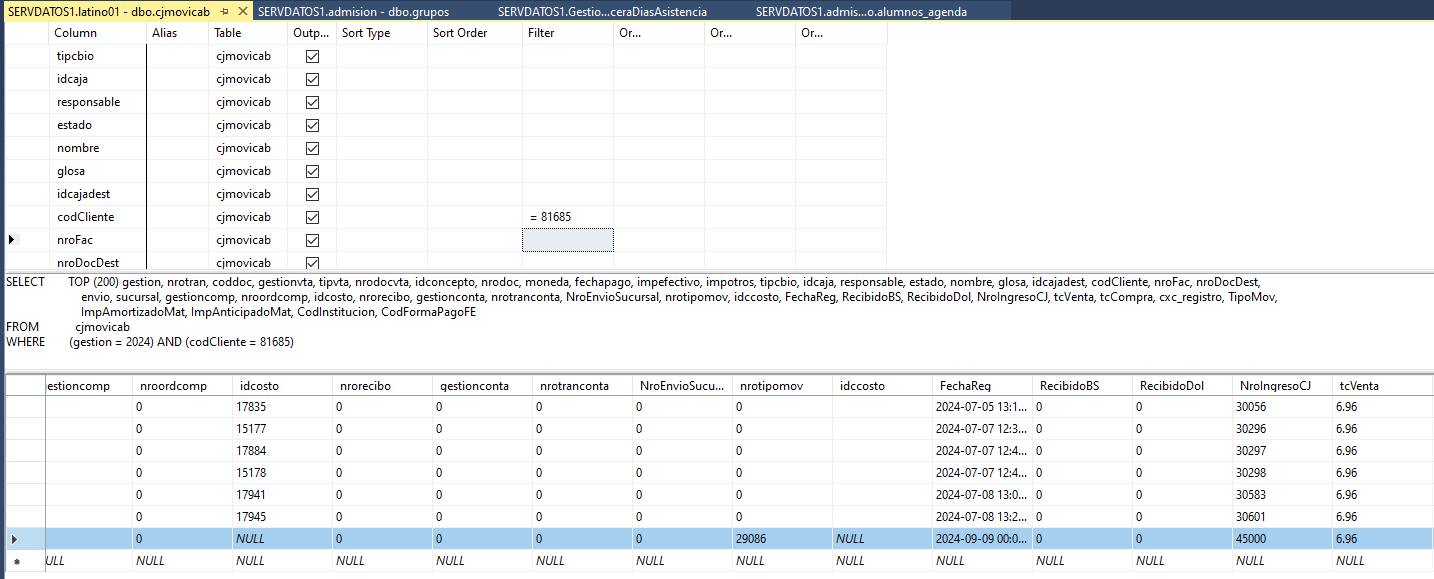The image size is (1434, 579).
Task: Uncheck Output for tipcbio column
Action: pyautogui.click(x=312, y=56)
